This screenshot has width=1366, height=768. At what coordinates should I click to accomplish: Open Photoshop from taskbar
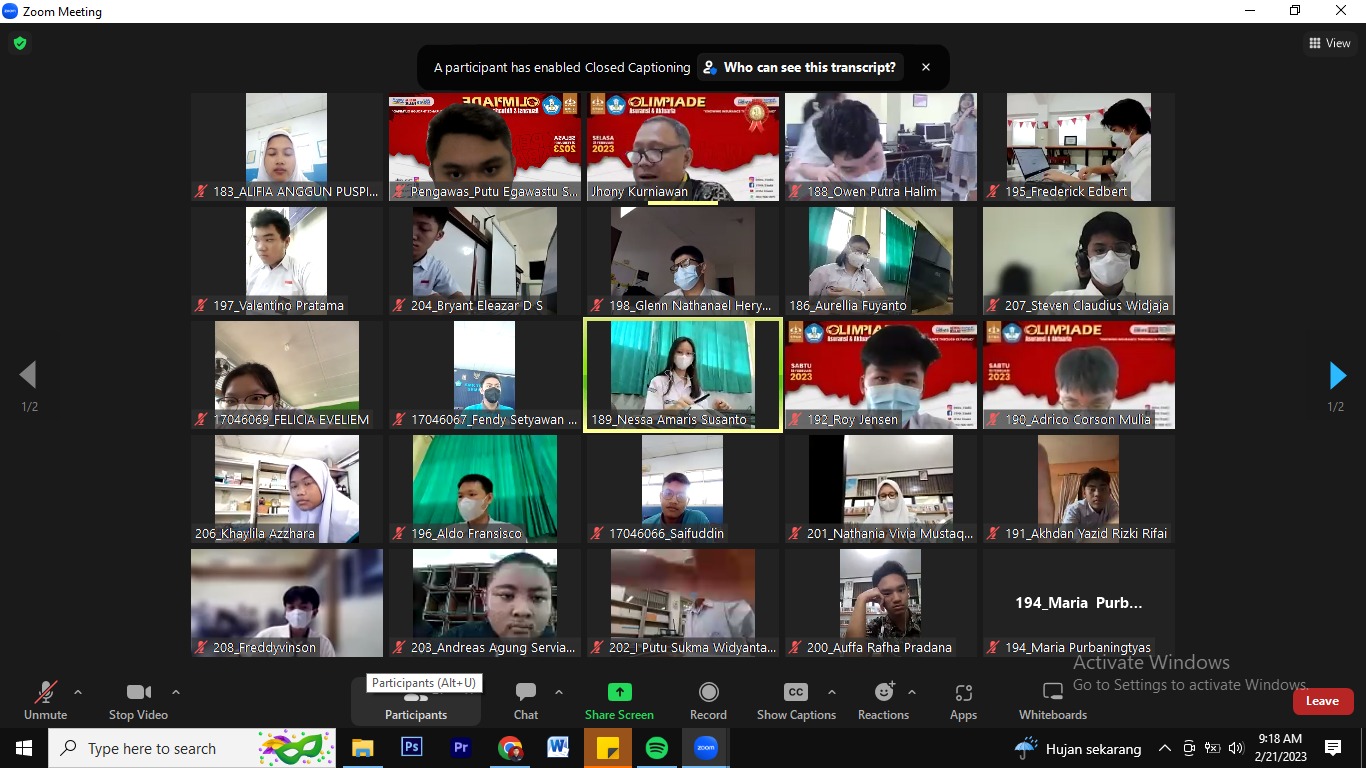point(411,748)
